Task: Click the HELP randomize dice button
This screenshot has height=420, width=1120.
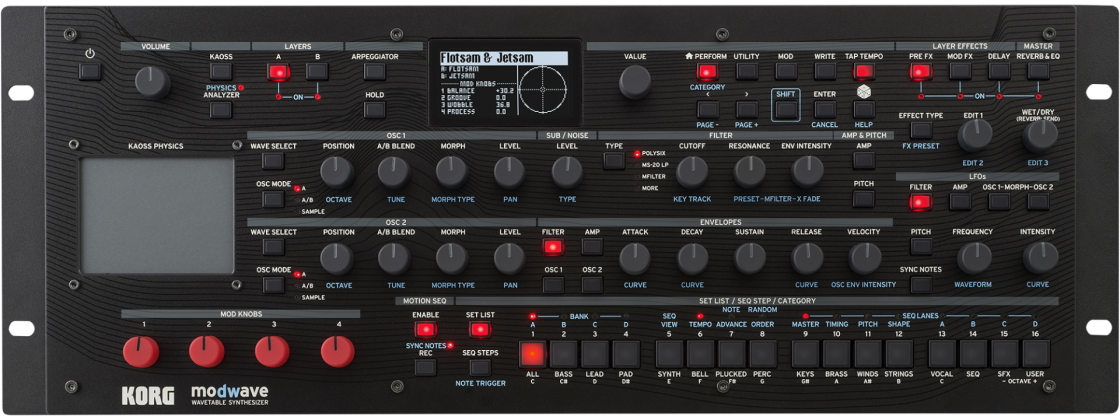Action: coord(864,109)
